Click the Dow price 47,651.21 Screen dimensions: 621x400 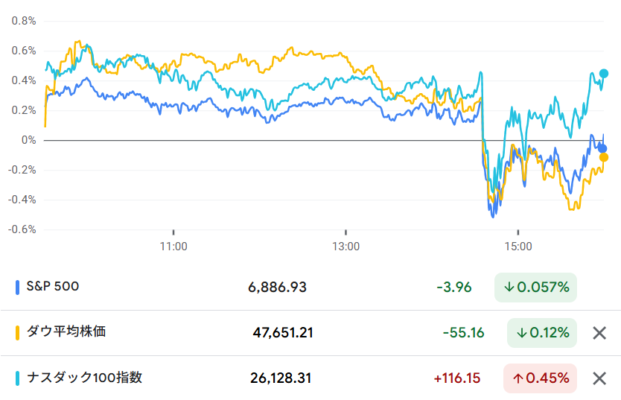pyautogui.click(x=283, y=333)
